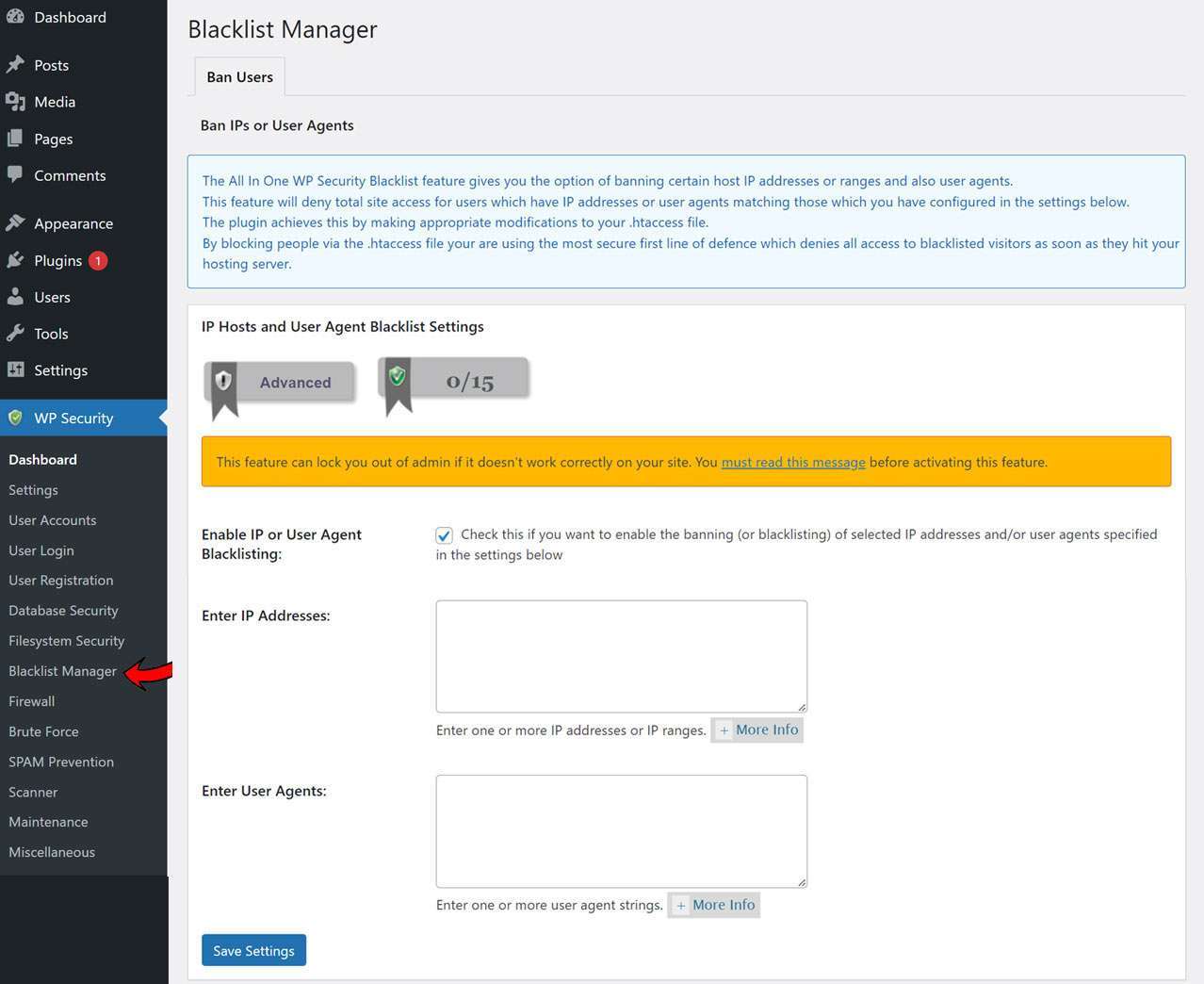The width and height of the screenshot is (1204, 984).
Task: Click the Plugins update count badge
Action: click(x=98, y=261)
